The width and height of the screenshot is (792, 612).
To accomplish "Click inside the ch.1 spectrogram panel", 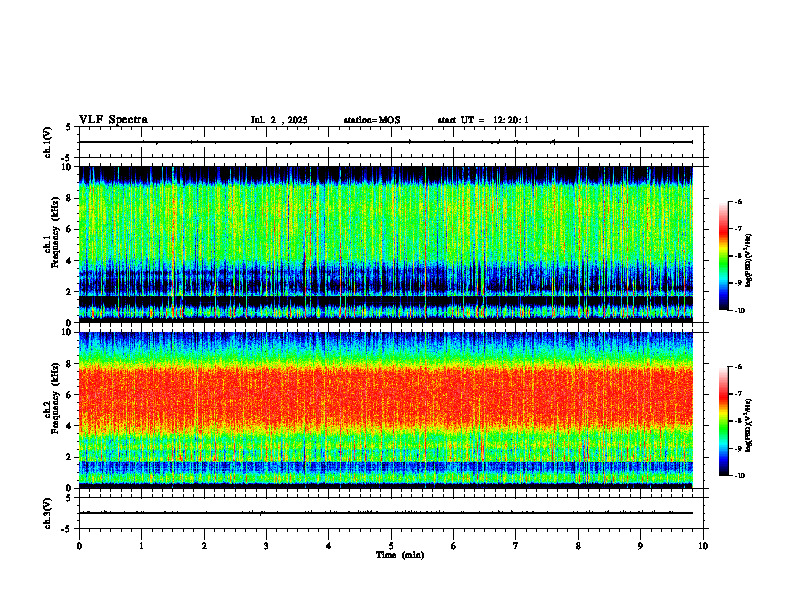I will click(x=386, y=244).
